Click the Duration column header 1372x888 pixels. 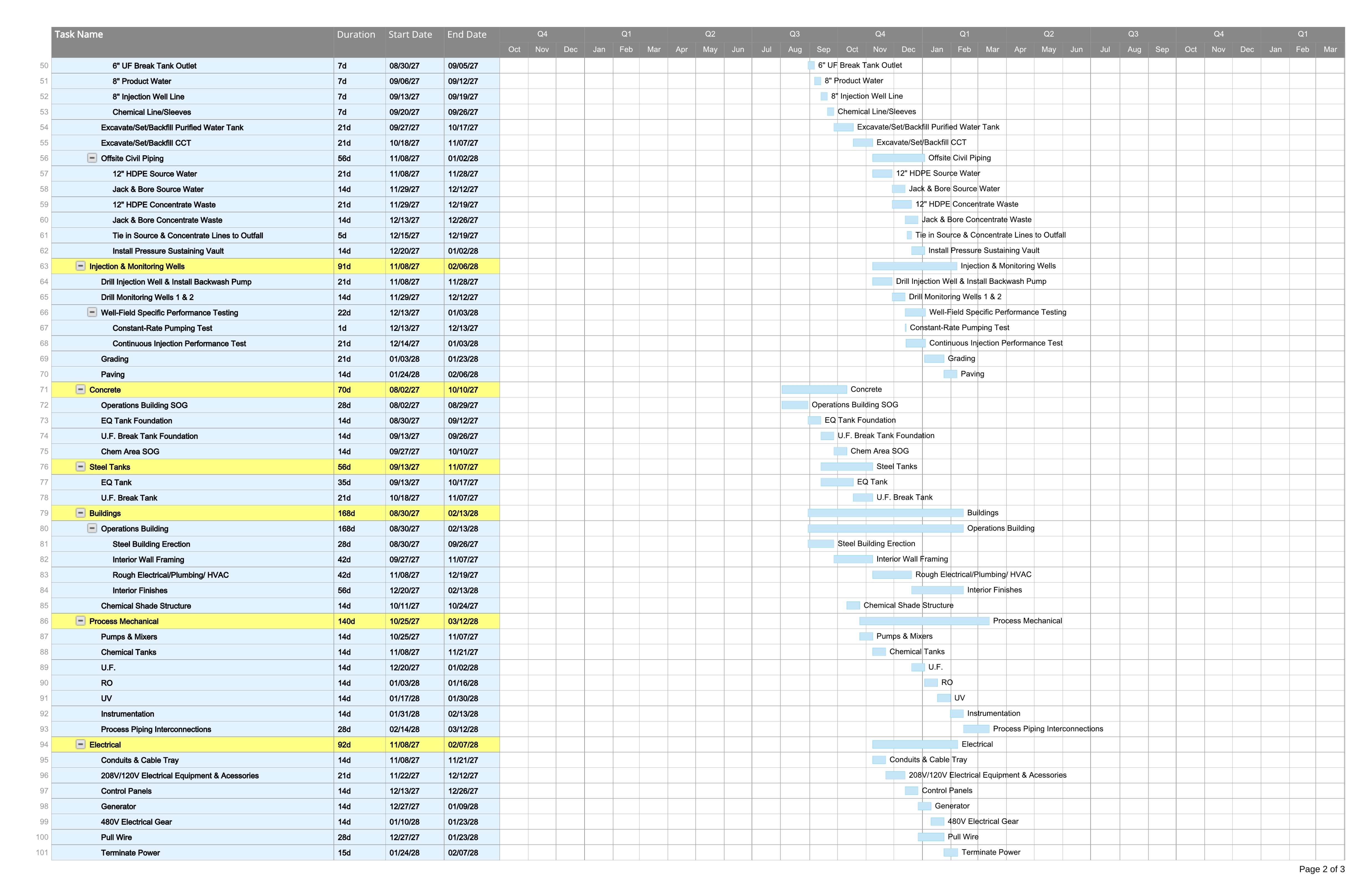(x=360, y=42)
